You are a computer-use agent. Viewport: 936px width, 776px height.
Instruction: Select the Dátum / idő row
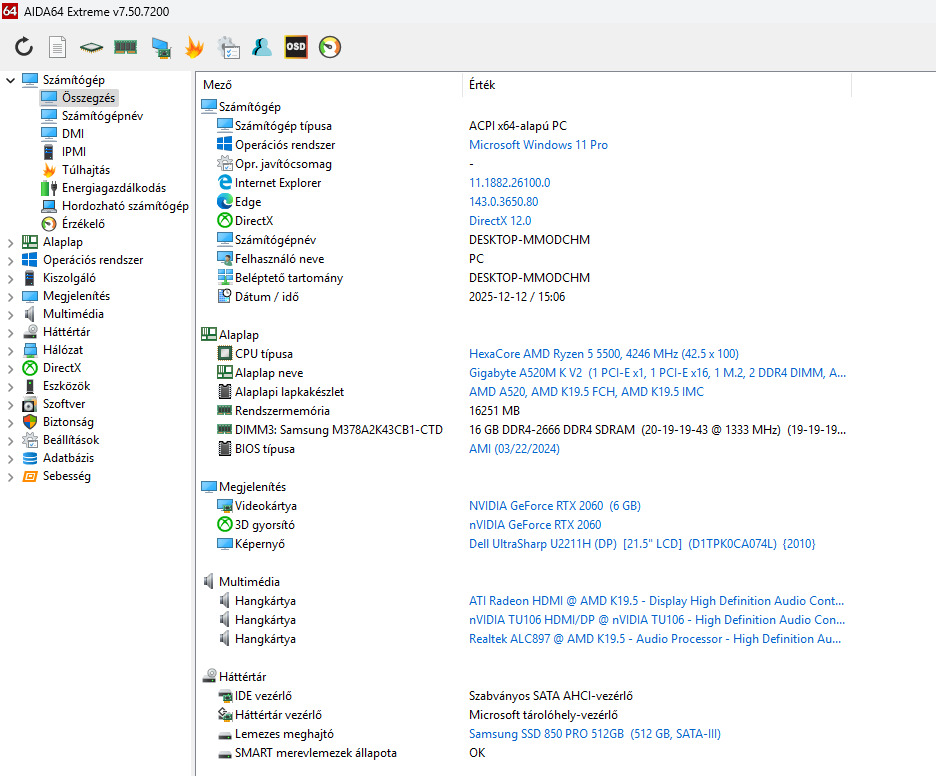click(x=525, y=297)
